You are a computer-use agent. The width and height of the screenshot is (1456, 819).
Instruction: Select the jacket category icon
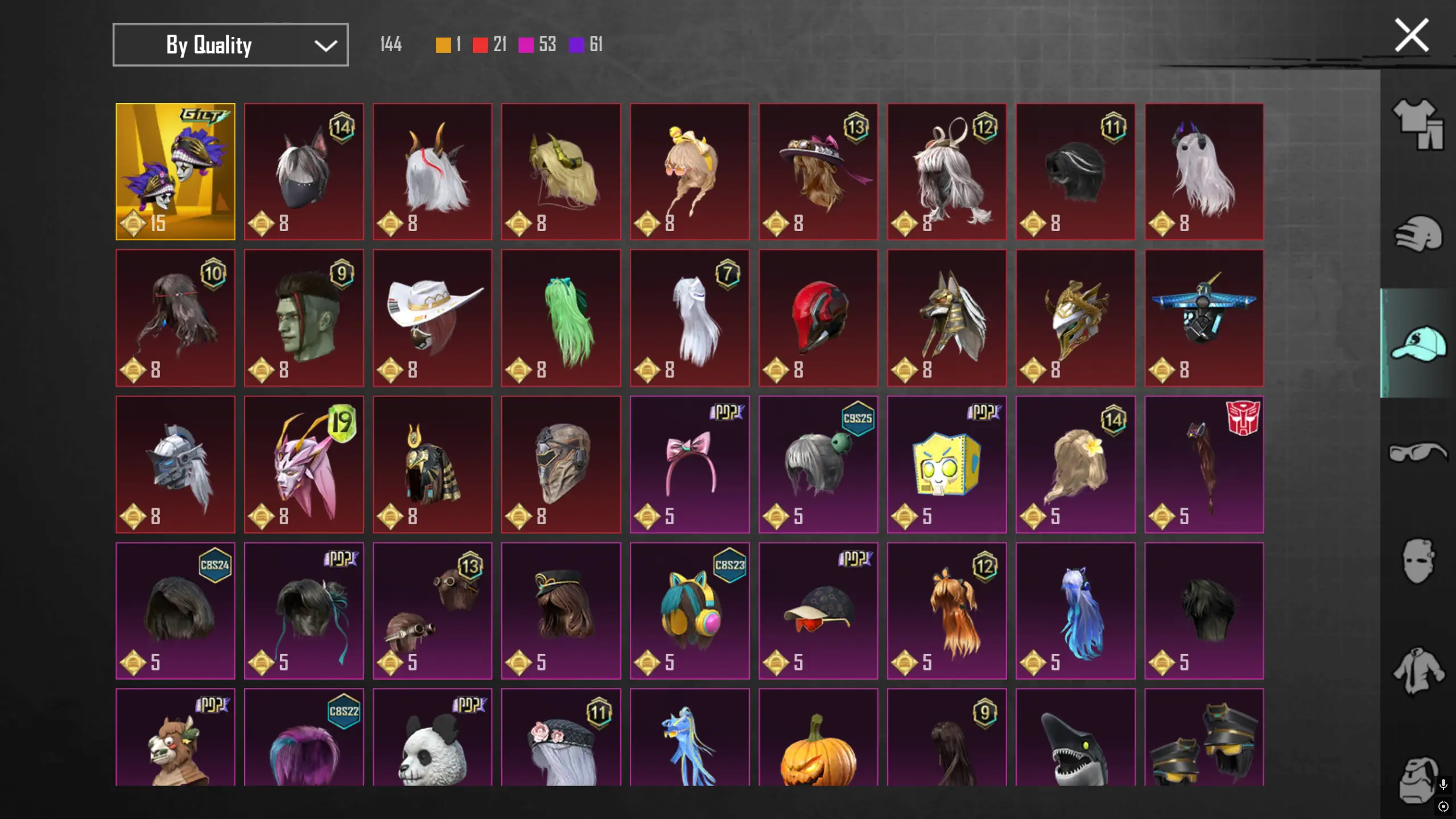[1418, 671]
